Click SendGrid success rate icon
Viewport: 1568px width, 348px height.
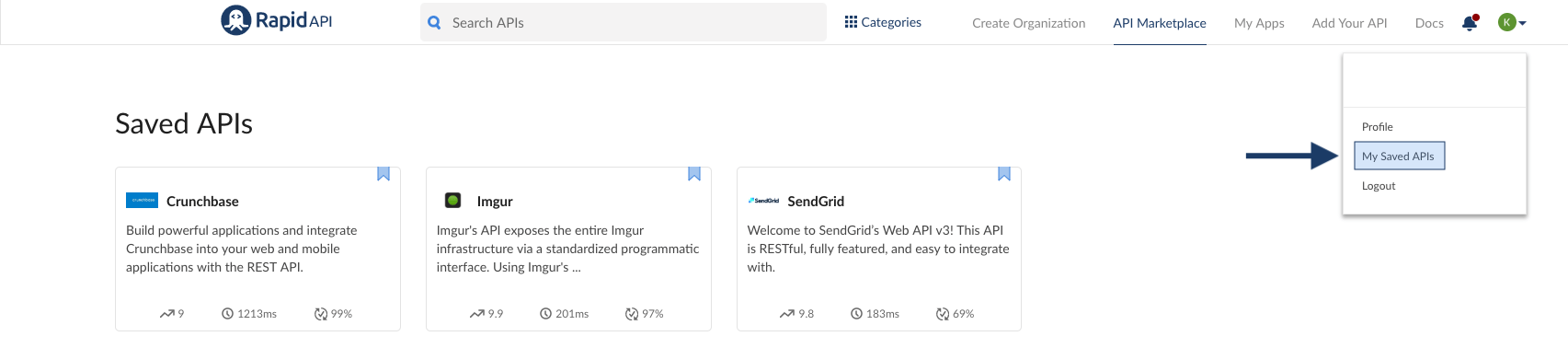tap(943, 314)
